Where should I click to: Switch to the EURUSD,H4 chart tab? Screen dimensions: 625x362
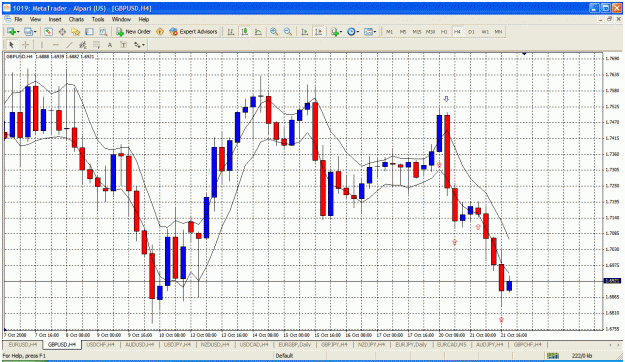click(23, 344)
